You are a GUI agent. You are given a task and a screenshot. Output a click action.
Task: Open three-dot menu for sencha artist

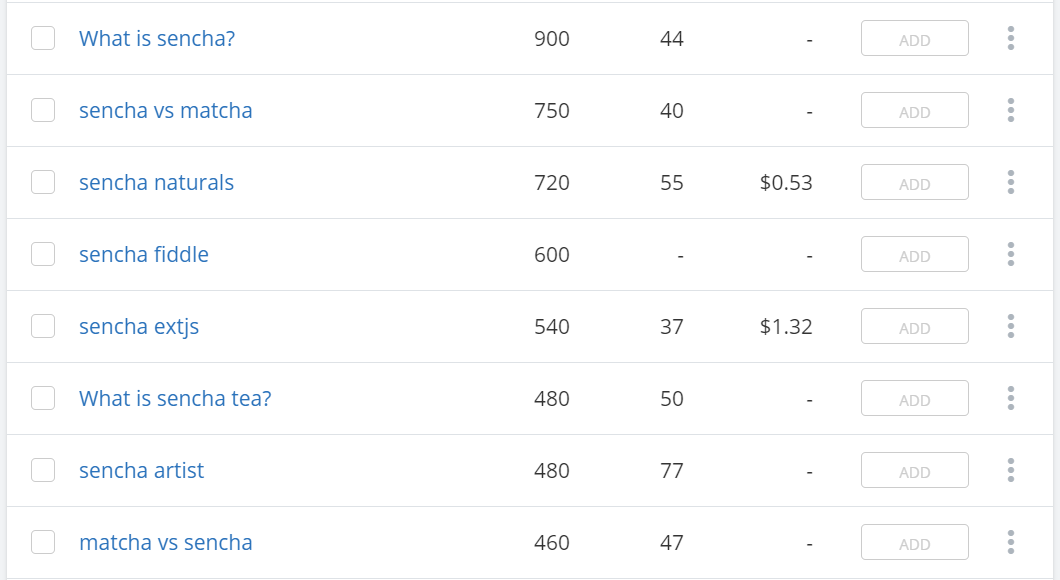[x=1011, y=470]
